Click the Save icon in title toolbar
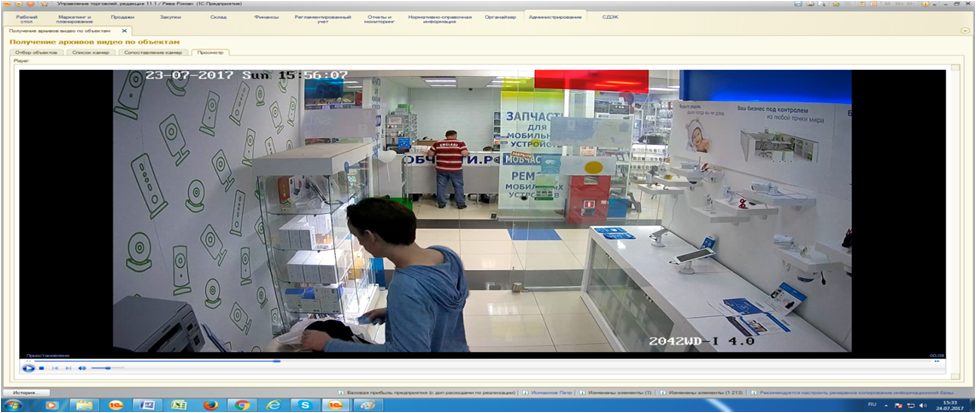The height and width of the screenshot is (413, 976). click(798, 4)
